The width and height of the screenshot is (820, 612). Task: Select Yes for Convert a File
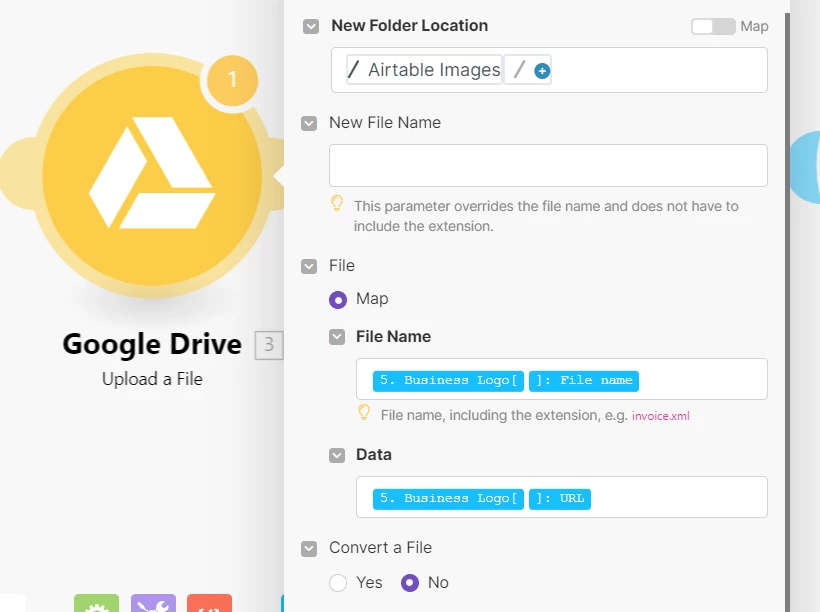click(338, 583)
